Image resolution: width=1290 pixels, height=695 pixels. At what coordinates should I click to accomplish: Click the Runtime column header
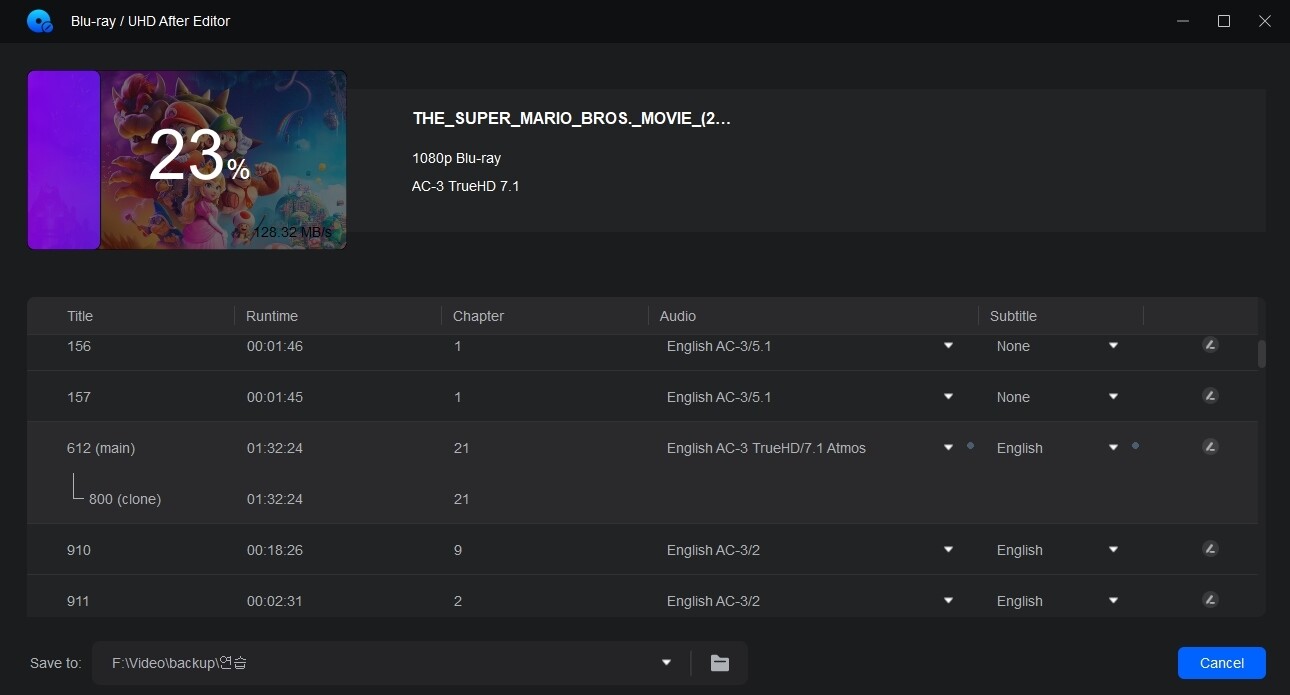pyautogui.click(x=272, y=316)
